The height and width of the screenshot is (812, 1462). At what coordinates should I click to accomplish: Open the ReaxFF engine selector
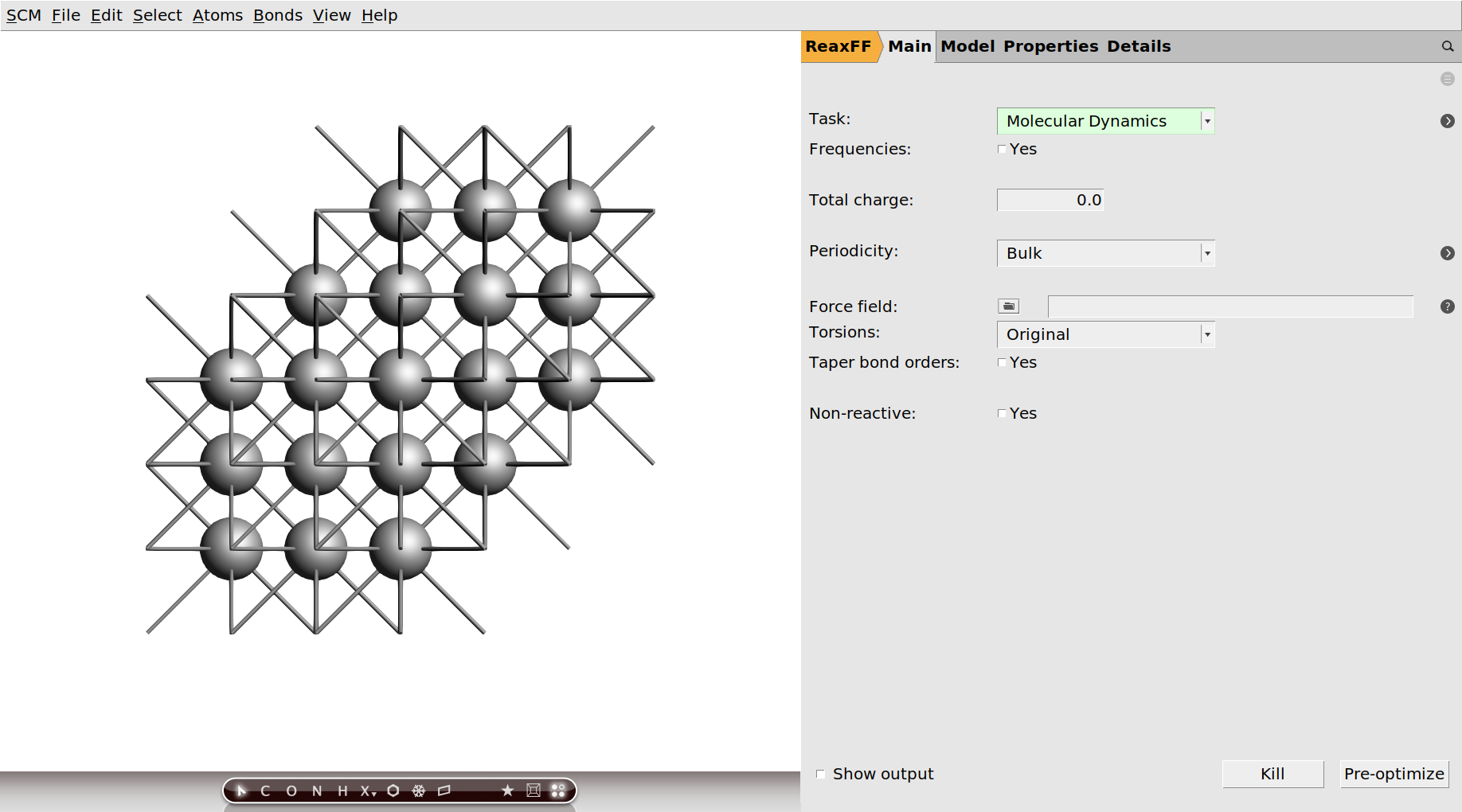pyautogui.click(x=838, y=46)
